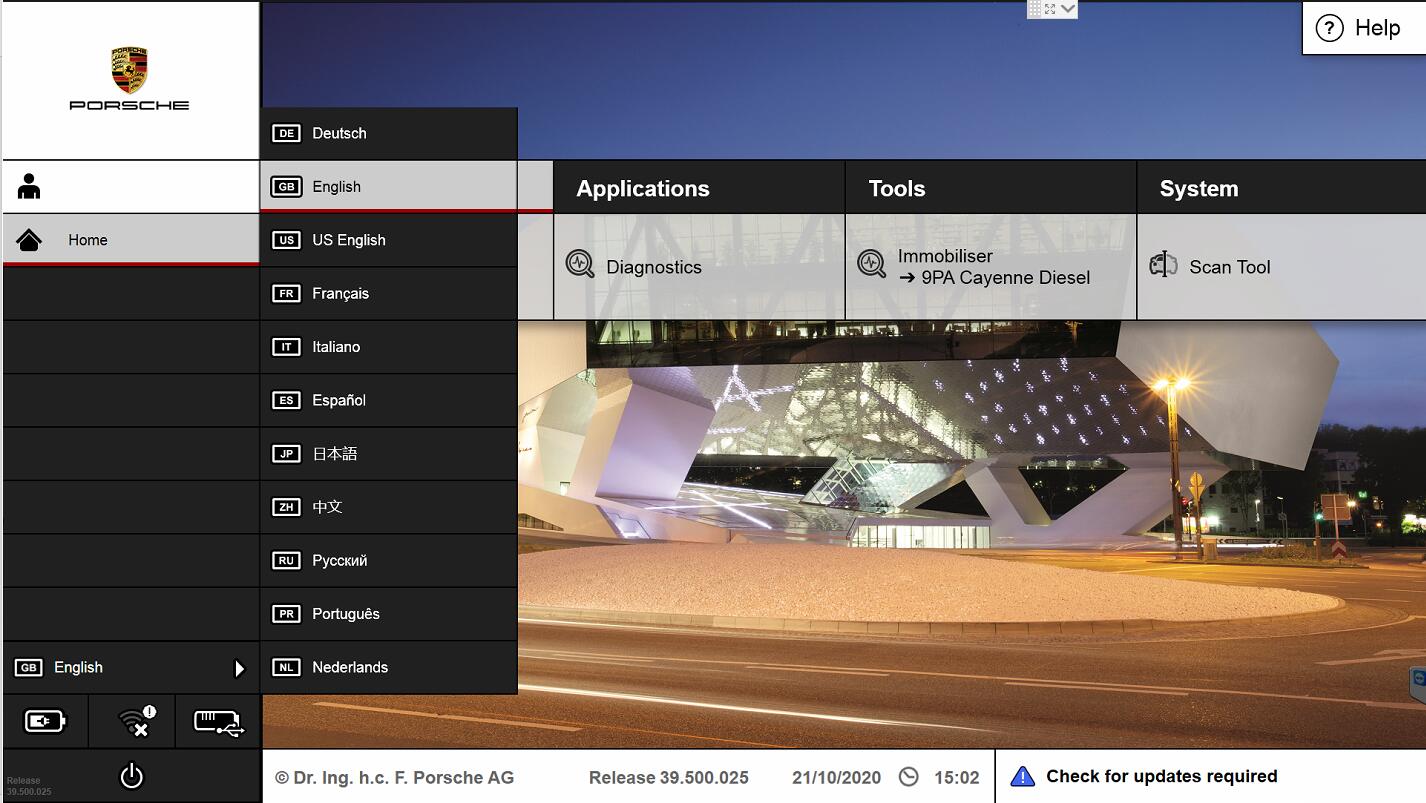This screenshot has height=803, width=1426.
Task: Click the IT language badge icon
Action: pyautogui.click(x=286, y=347)
